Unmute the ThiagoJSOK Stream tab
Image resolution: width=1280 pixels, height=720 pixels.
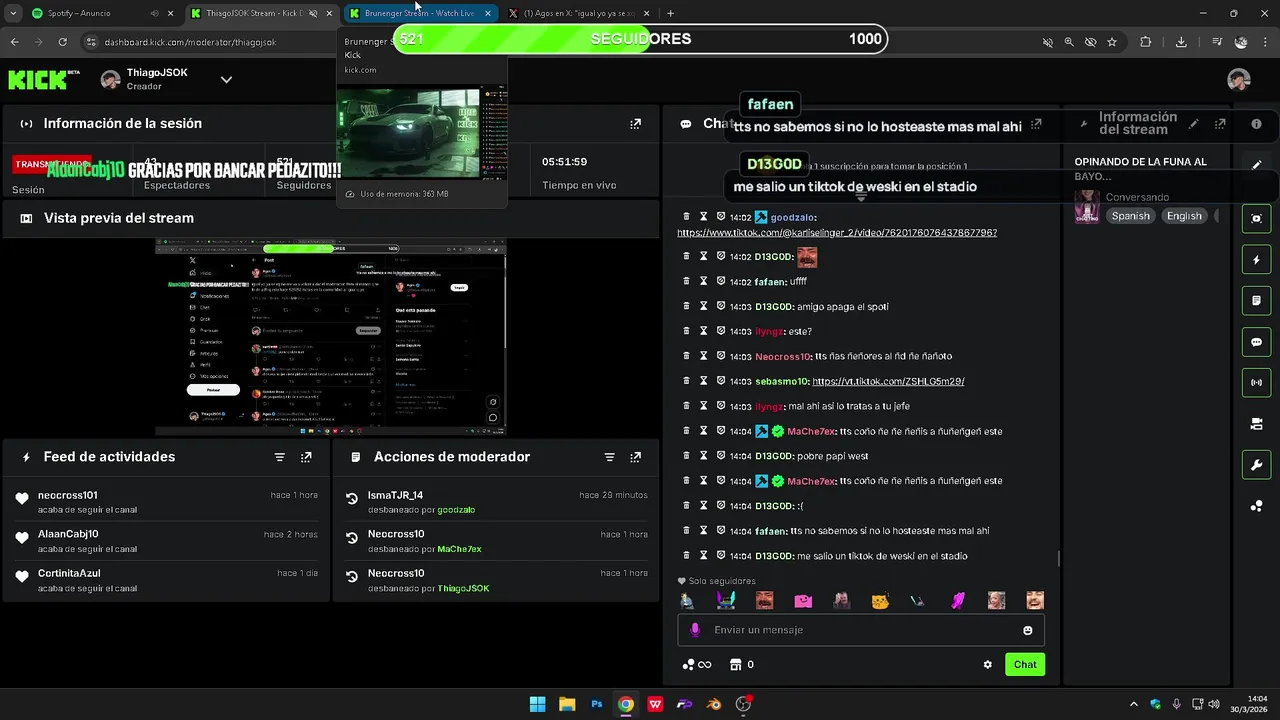pyautogui.click(x=313, y=13)
